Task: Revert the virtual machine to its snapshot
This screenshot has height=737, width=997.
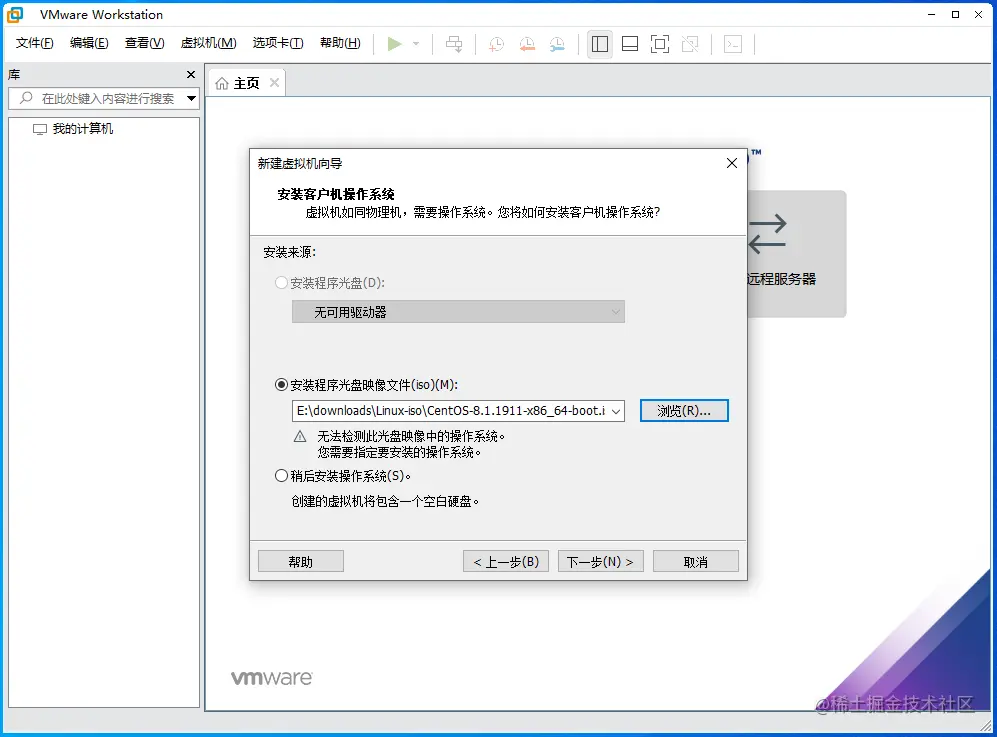Action: [x=527, y=44]
